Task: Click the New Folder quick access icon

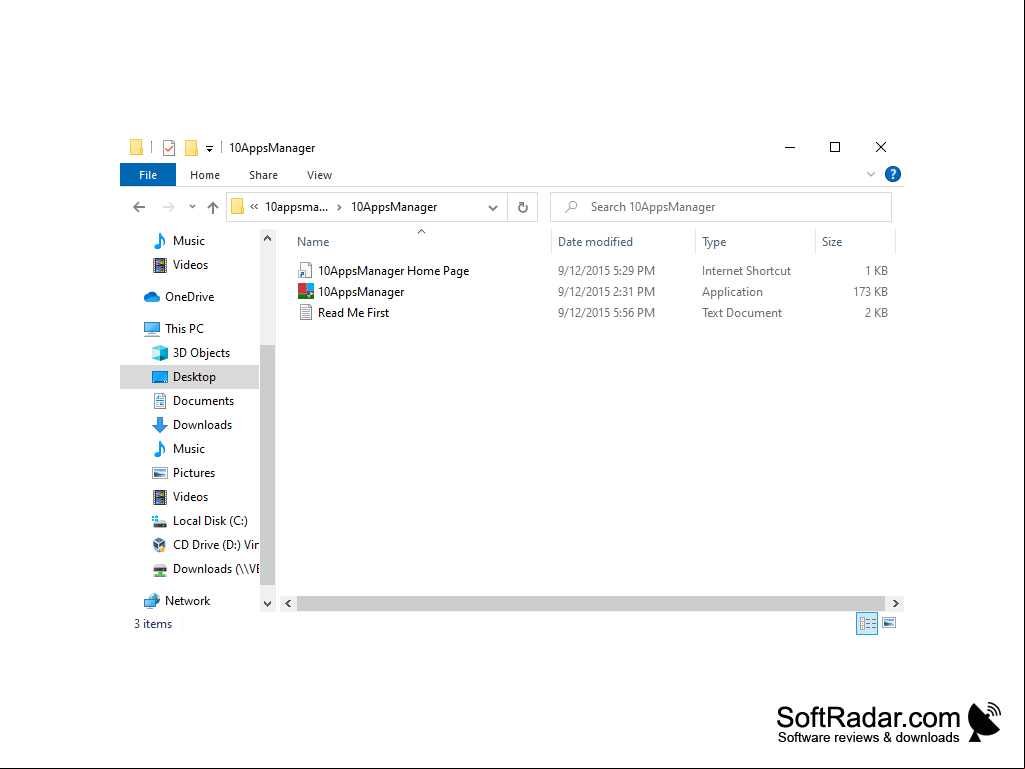Action: (x=191, y=148)
